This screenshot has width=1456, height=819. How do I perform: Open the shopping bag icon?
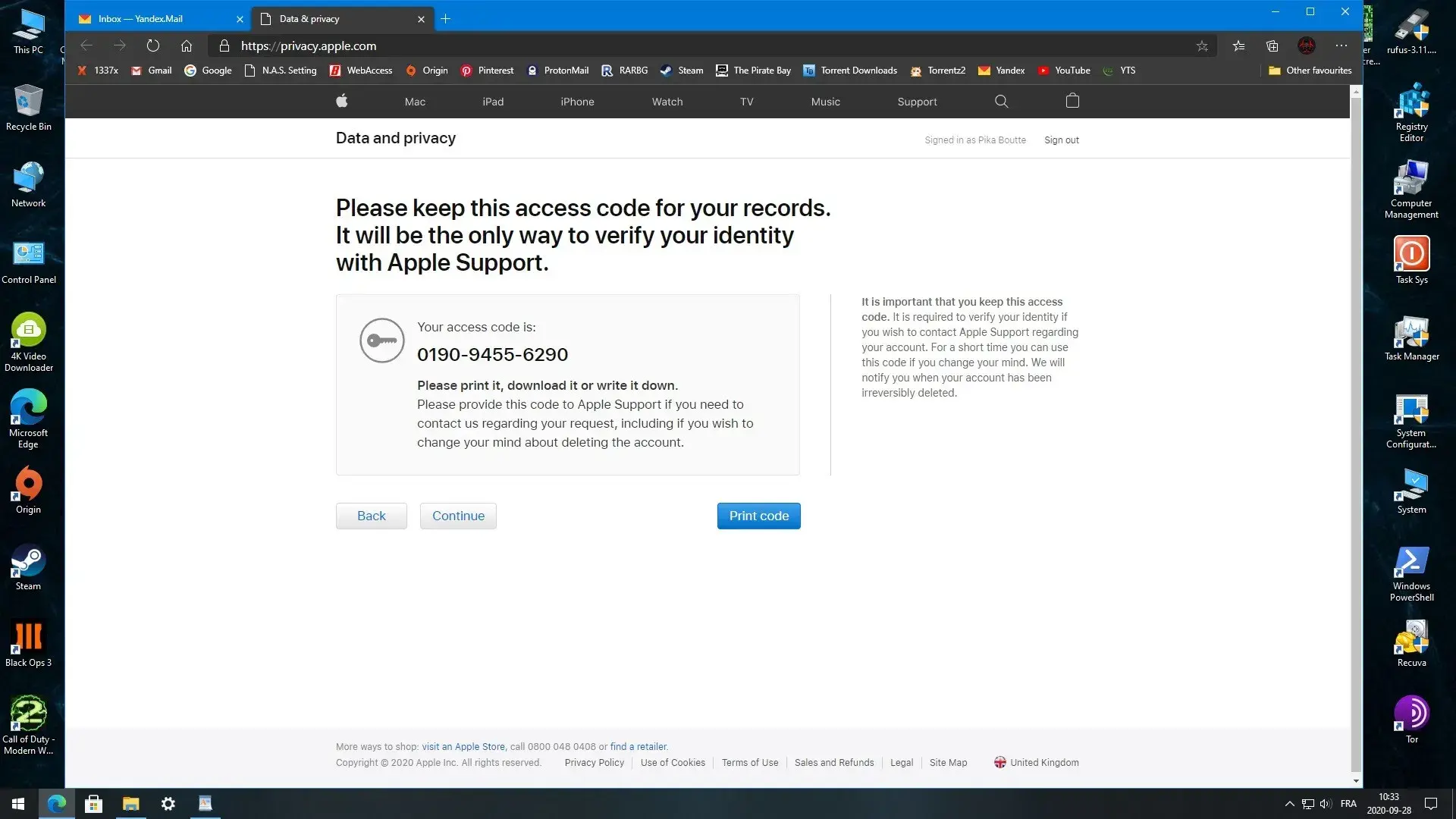coord(1072,101)
